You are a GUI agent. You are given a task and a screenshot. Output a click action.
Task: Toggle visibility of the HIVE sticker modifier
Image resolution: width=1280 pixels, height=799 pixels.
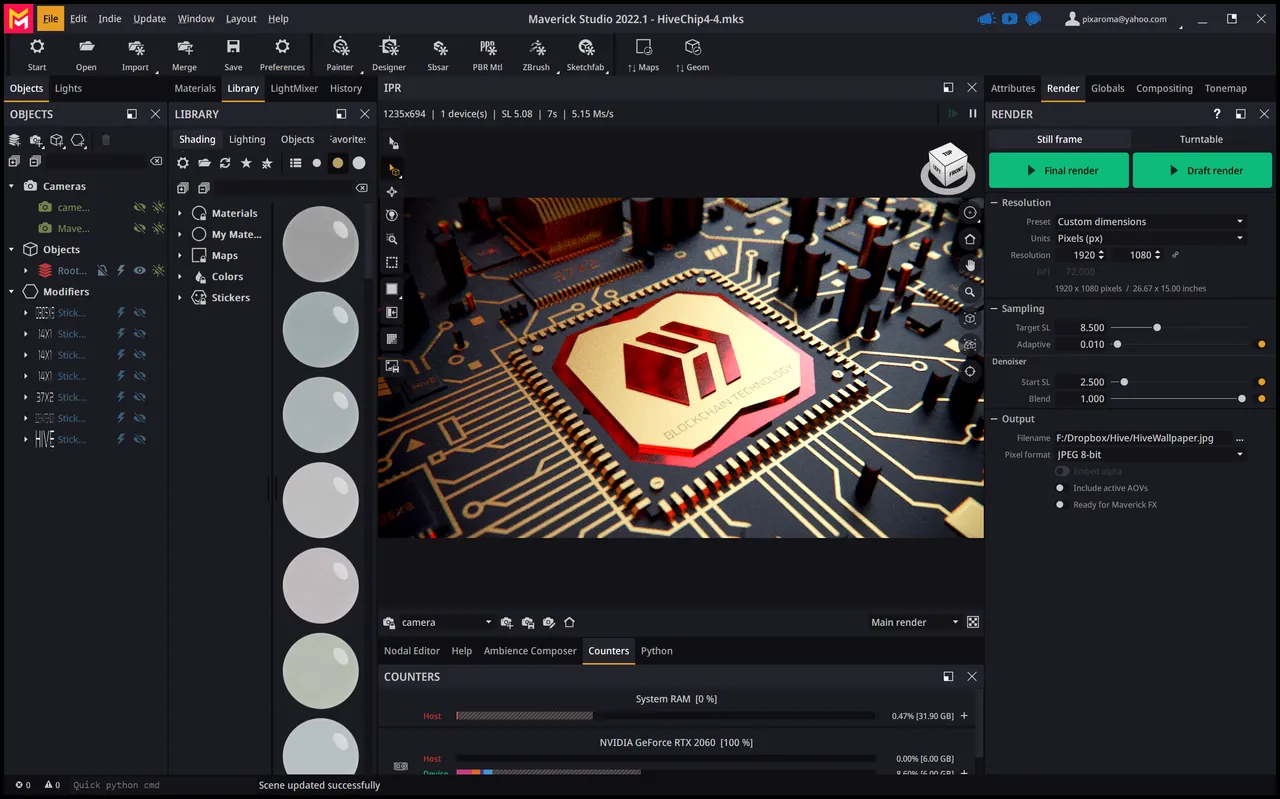140,439
